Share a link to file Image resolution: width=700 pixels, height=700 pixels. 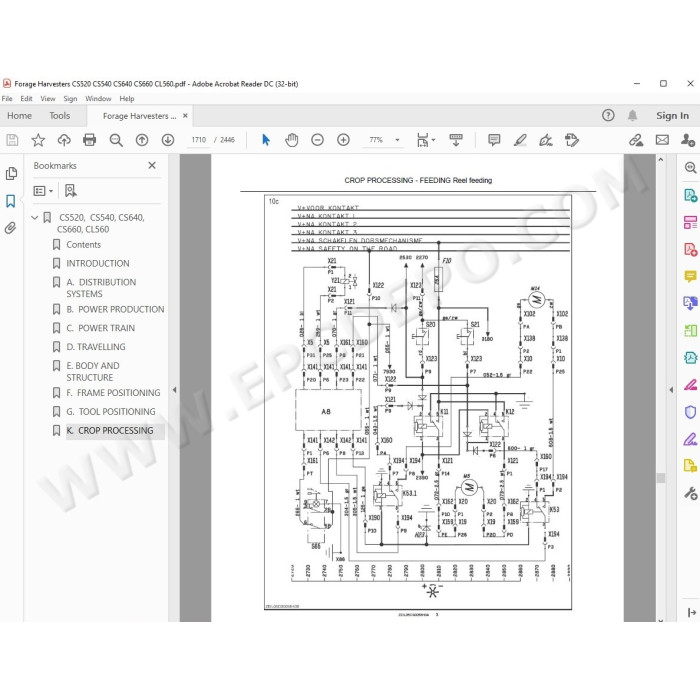pos(636,140)
